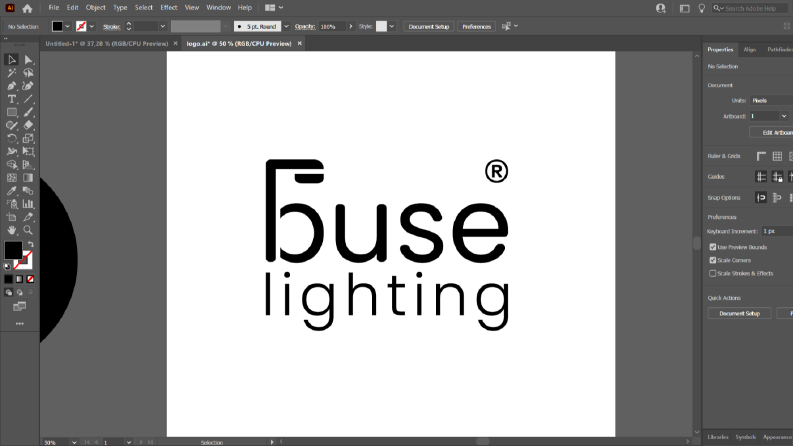Select the Perspective Grid tool

coord(28,164)
